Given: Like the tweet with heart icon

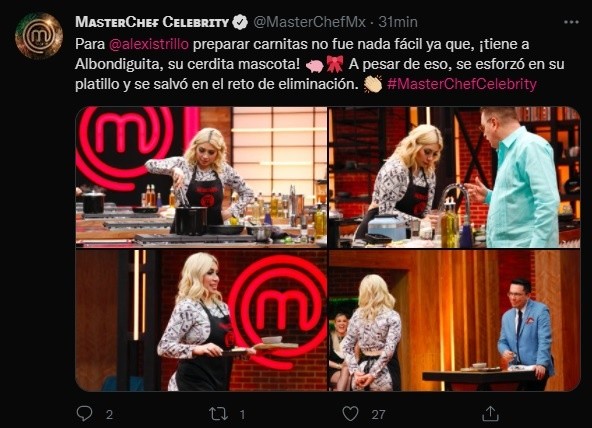Looking at the screenshot, I should [x=350, y=414].
